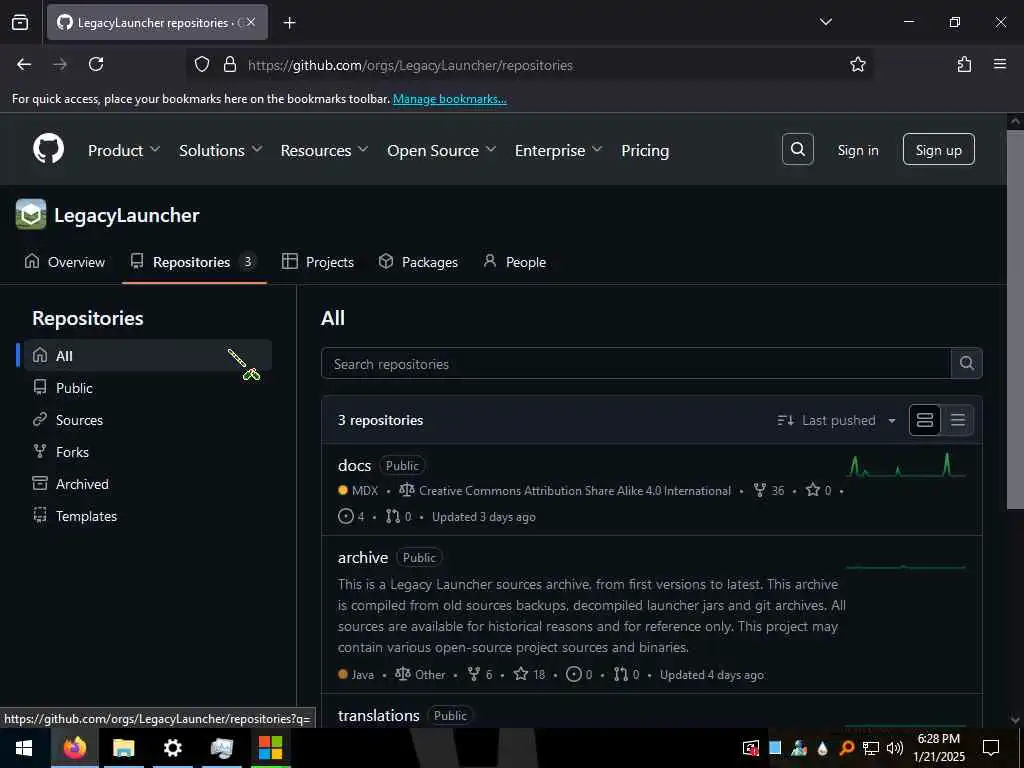The height and width of the screenshot is (768, 1024).
Task: Click the volume speaker tray icon
Action: tap(894, 748)
